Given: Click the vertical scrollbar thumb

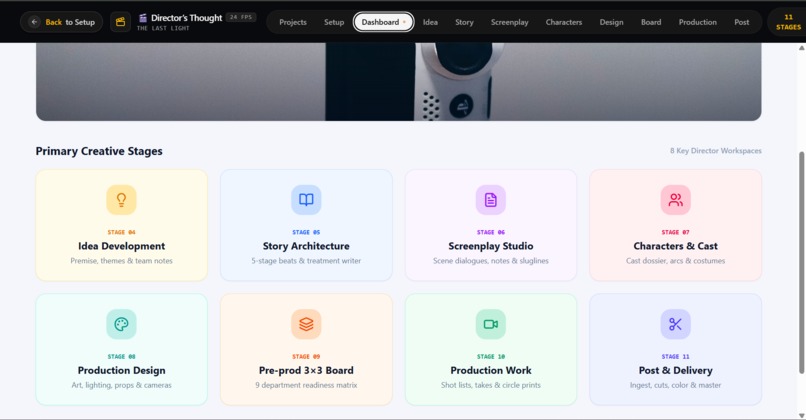Looking at the screenshot, I should (x=801, y=263).
